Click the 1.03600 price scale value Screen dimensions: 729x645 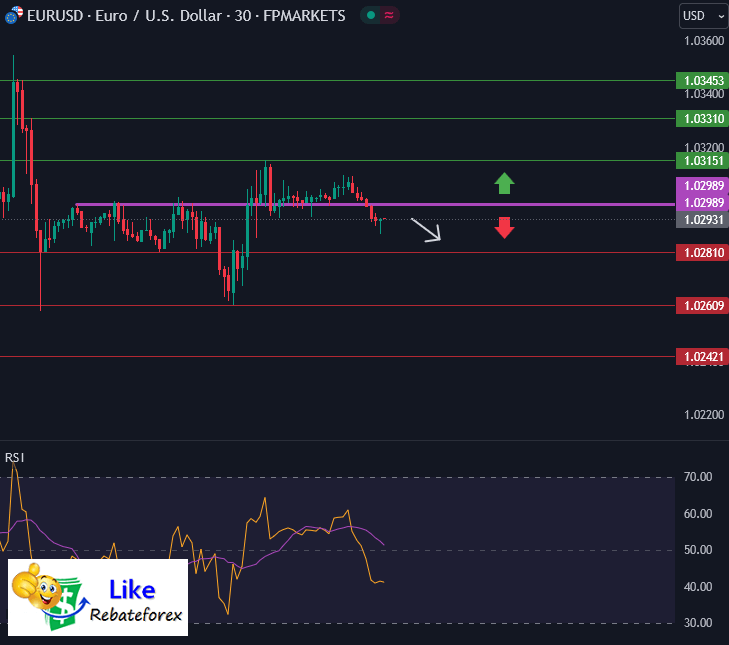pos(704,41)
